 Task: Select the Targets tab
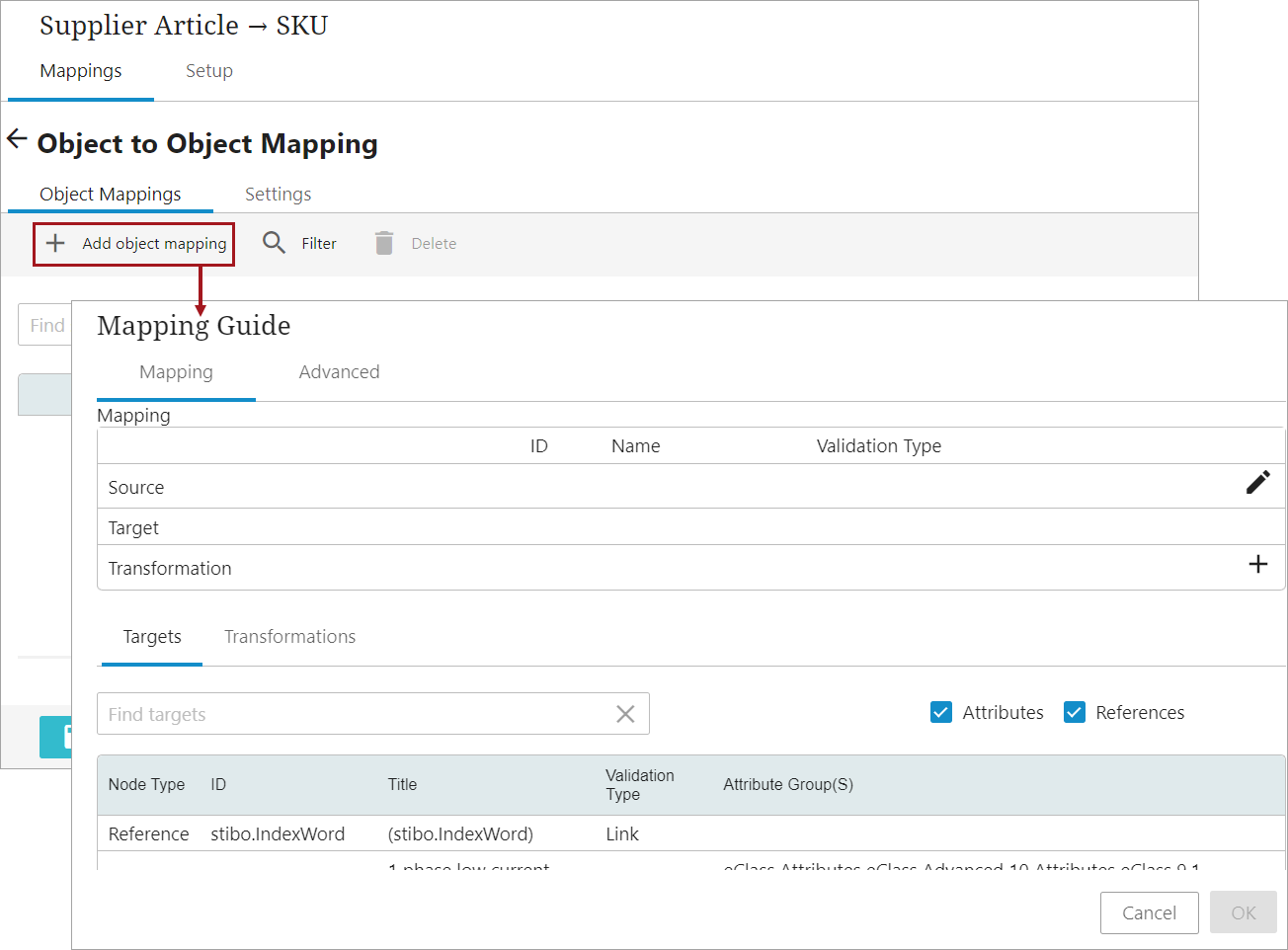point(152,637)
